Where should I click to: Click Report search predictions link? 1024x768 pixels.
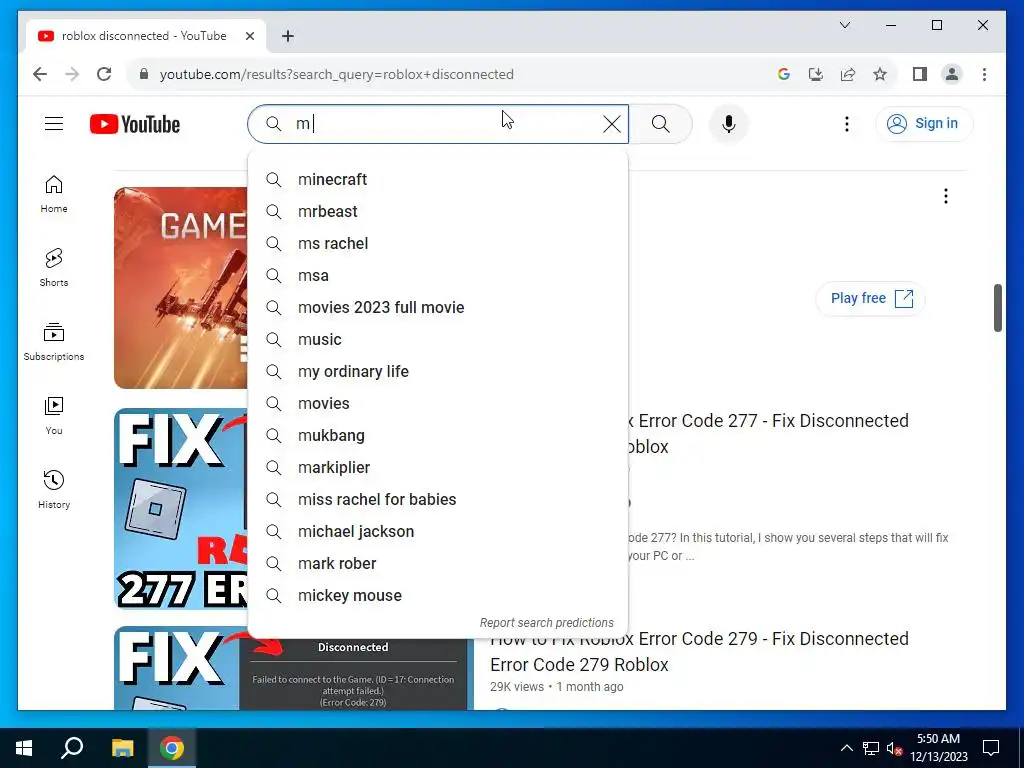coord(547,622)
